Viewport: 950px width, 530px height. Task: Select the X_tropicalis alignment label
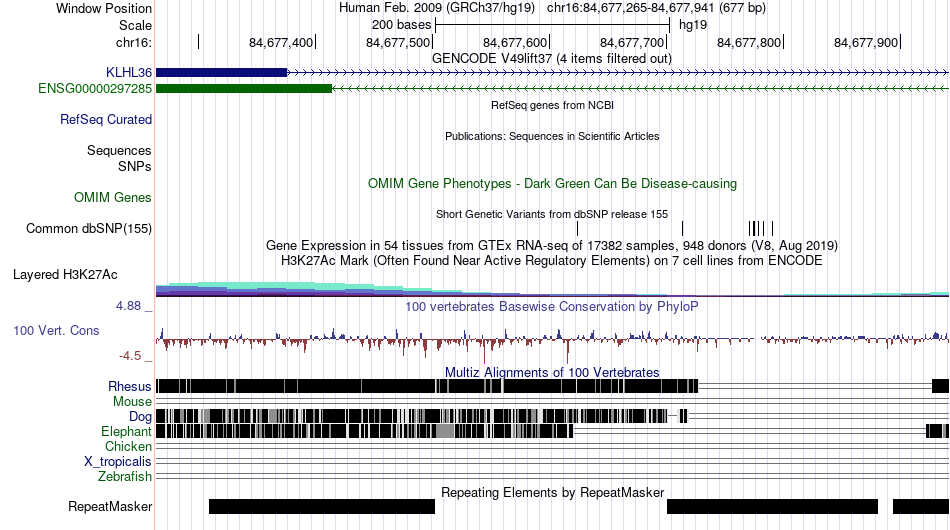[118, 462]
